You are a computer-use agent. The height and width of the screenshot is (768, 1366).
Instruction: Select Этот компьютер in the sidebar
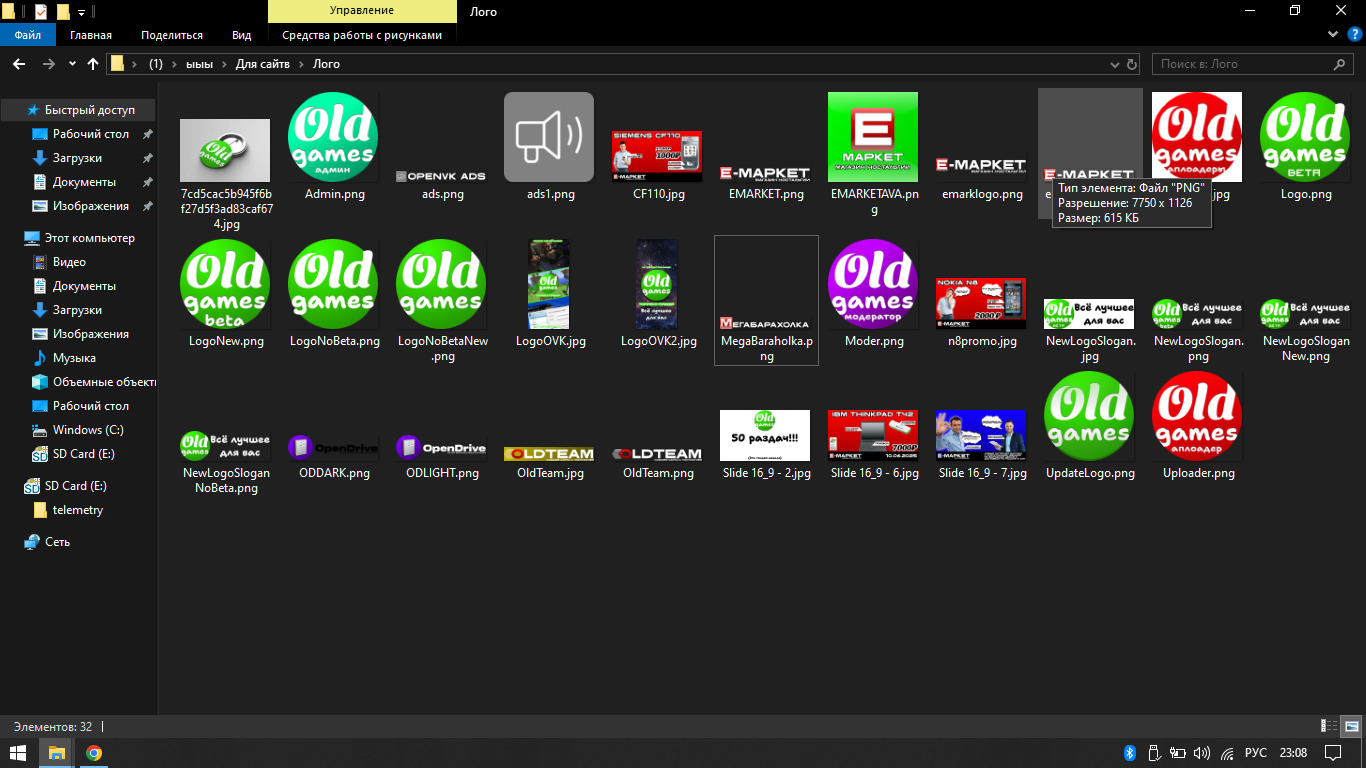click(x=80, y=238)
